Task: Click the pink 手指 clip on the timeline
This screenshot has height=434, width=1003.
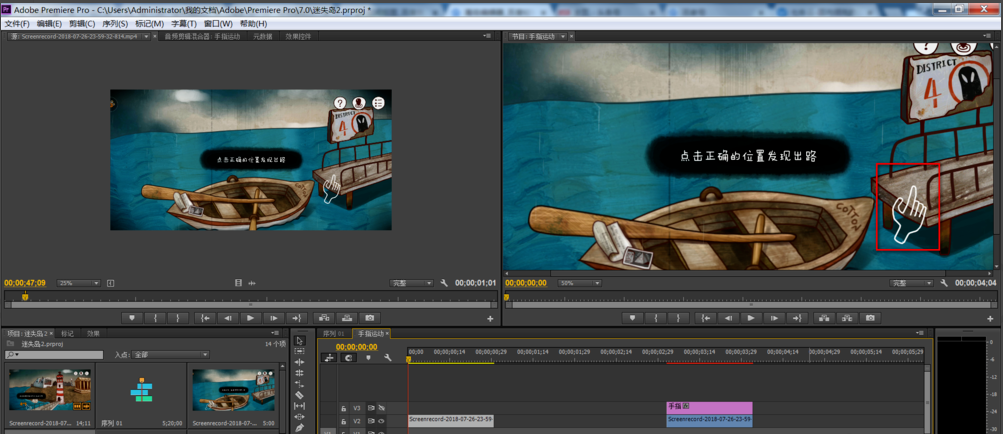Action: [708, 407]
